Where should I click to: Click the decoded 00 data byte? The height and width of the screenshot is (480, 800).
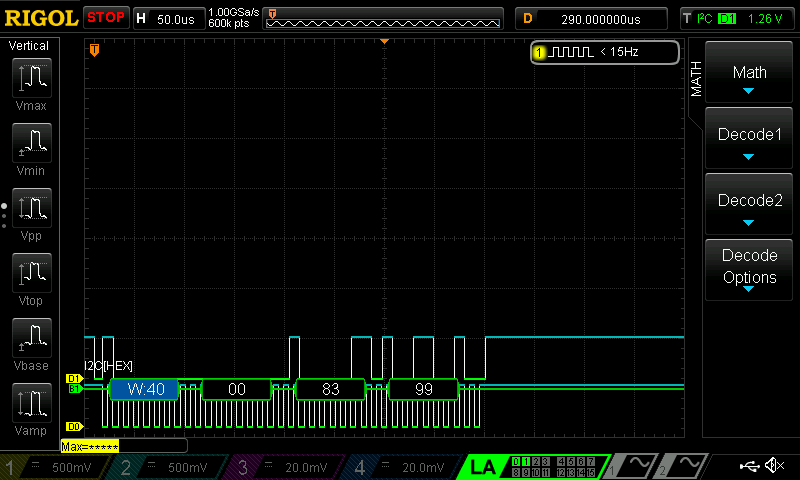click(x=237, y=389)
